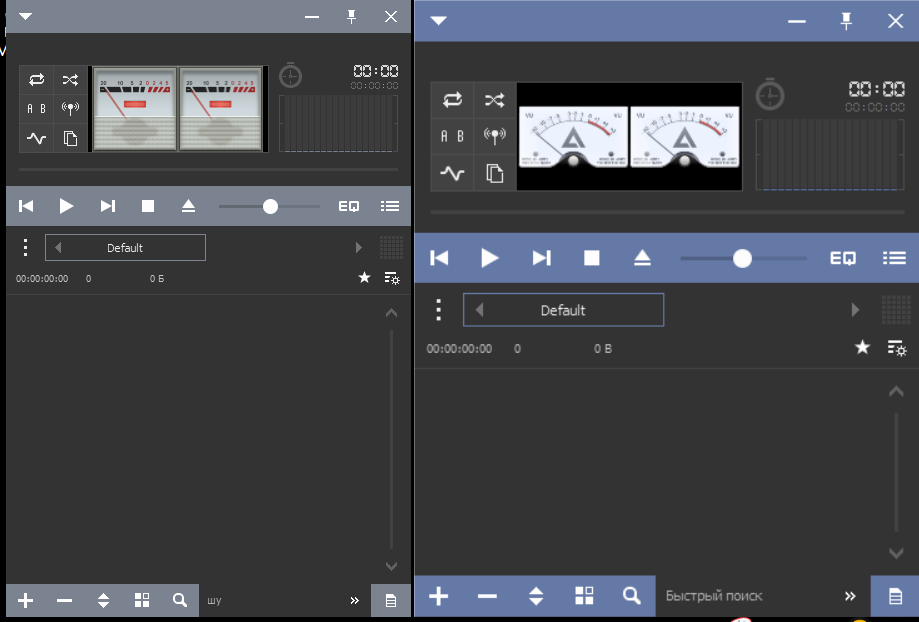
Task: Enable shuffle in the right player window
Action: click(x=495, y=100)
